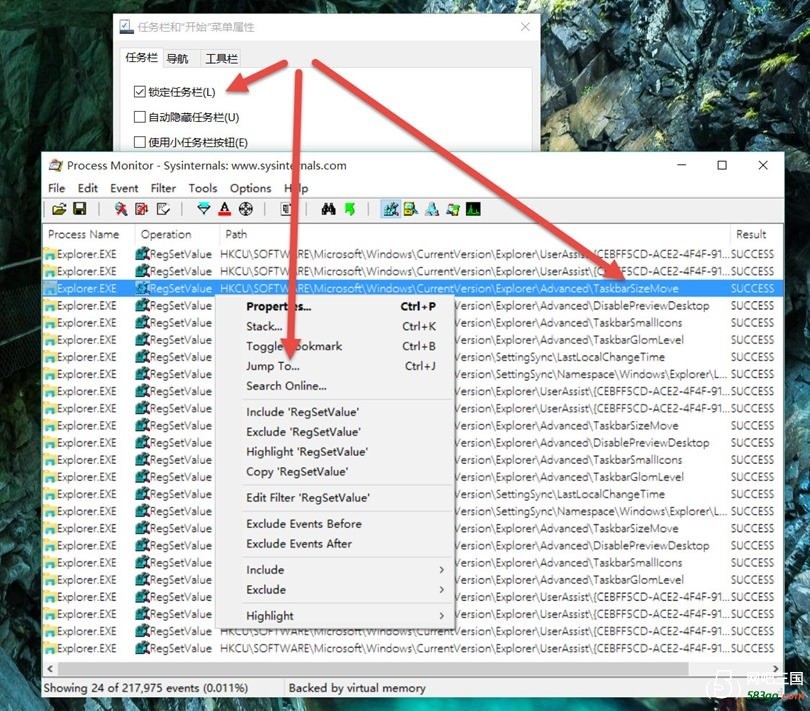This screenshot has height=711, width=810.
Task: Click the Process Monitor title bar icon
Action: pos(56,165)
